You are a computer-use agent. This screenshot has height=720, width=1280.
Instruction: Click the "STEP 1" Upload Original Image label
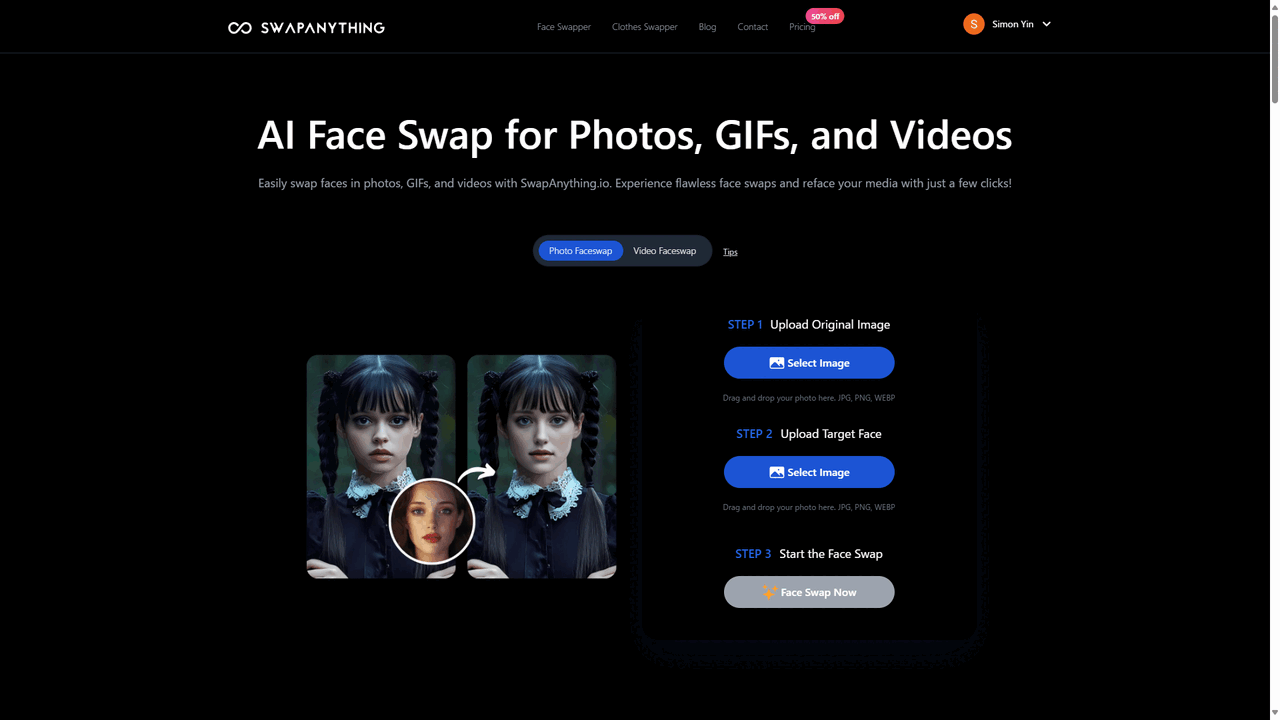809,324
